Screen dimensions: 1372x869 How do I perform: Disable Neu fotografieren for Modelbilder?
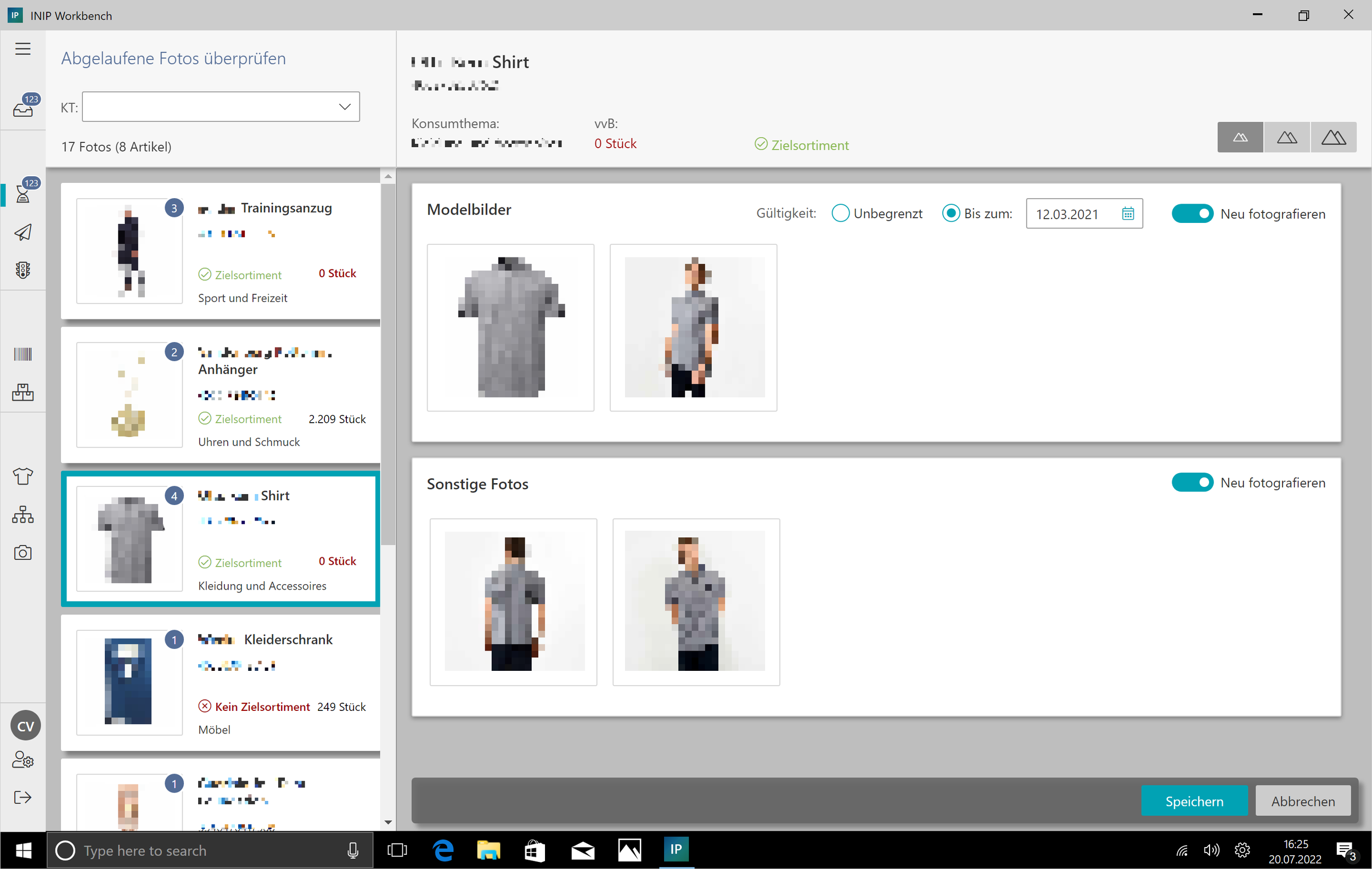1192,214
